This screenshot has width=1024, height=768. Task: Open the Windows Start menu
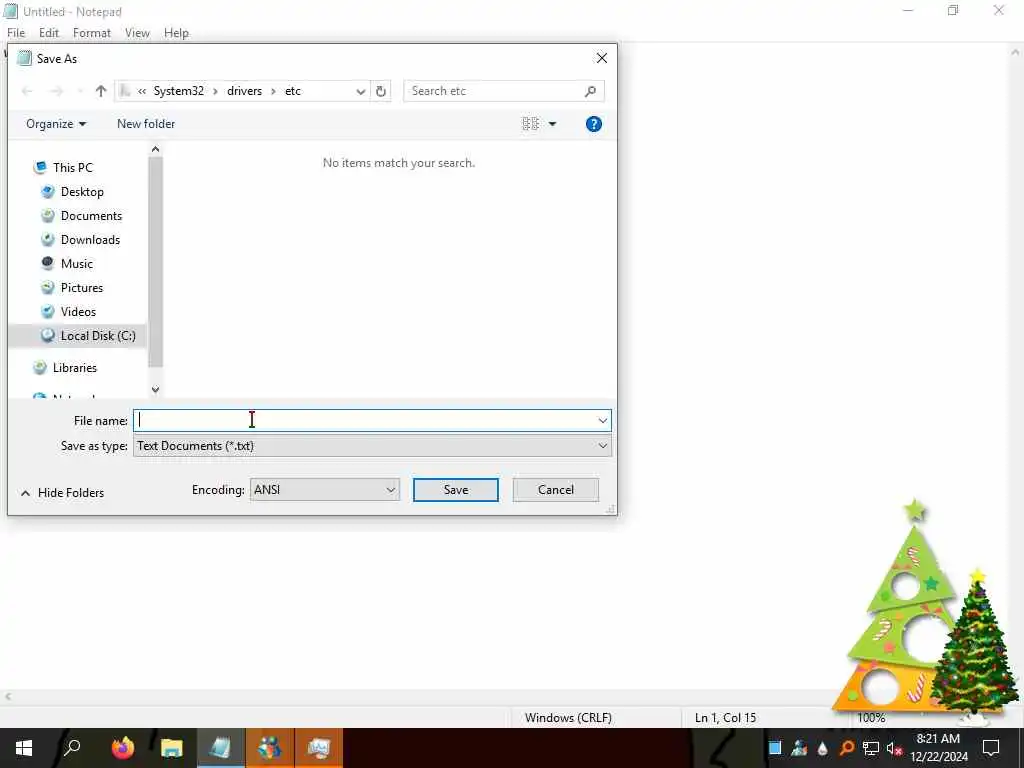coord(24,748)
